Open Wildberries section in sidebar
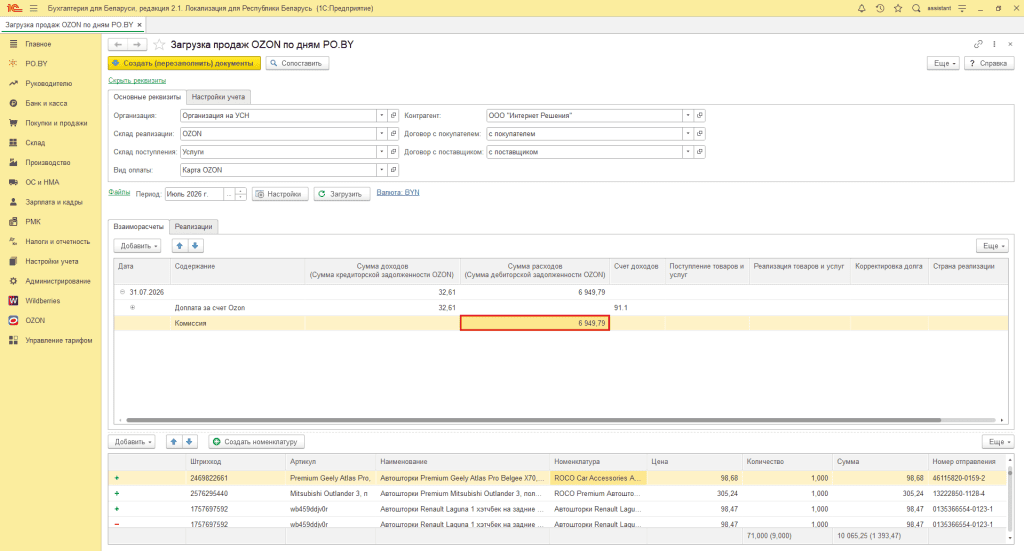Screen dimensions: 1024x551 coord(42,301)
